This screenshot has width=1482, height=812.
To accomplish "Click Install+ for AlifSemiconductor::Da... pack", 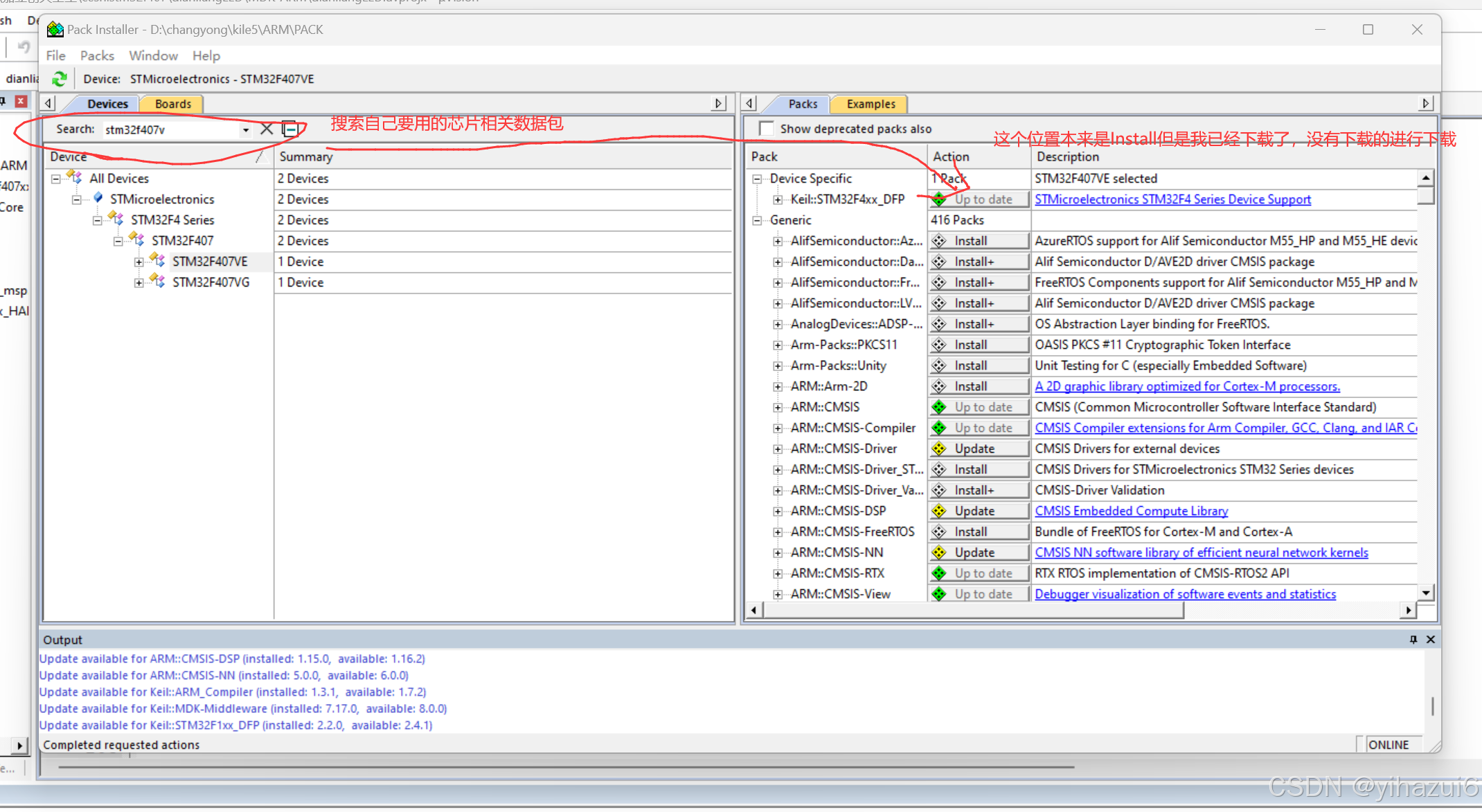I will (x=979, y=262).
